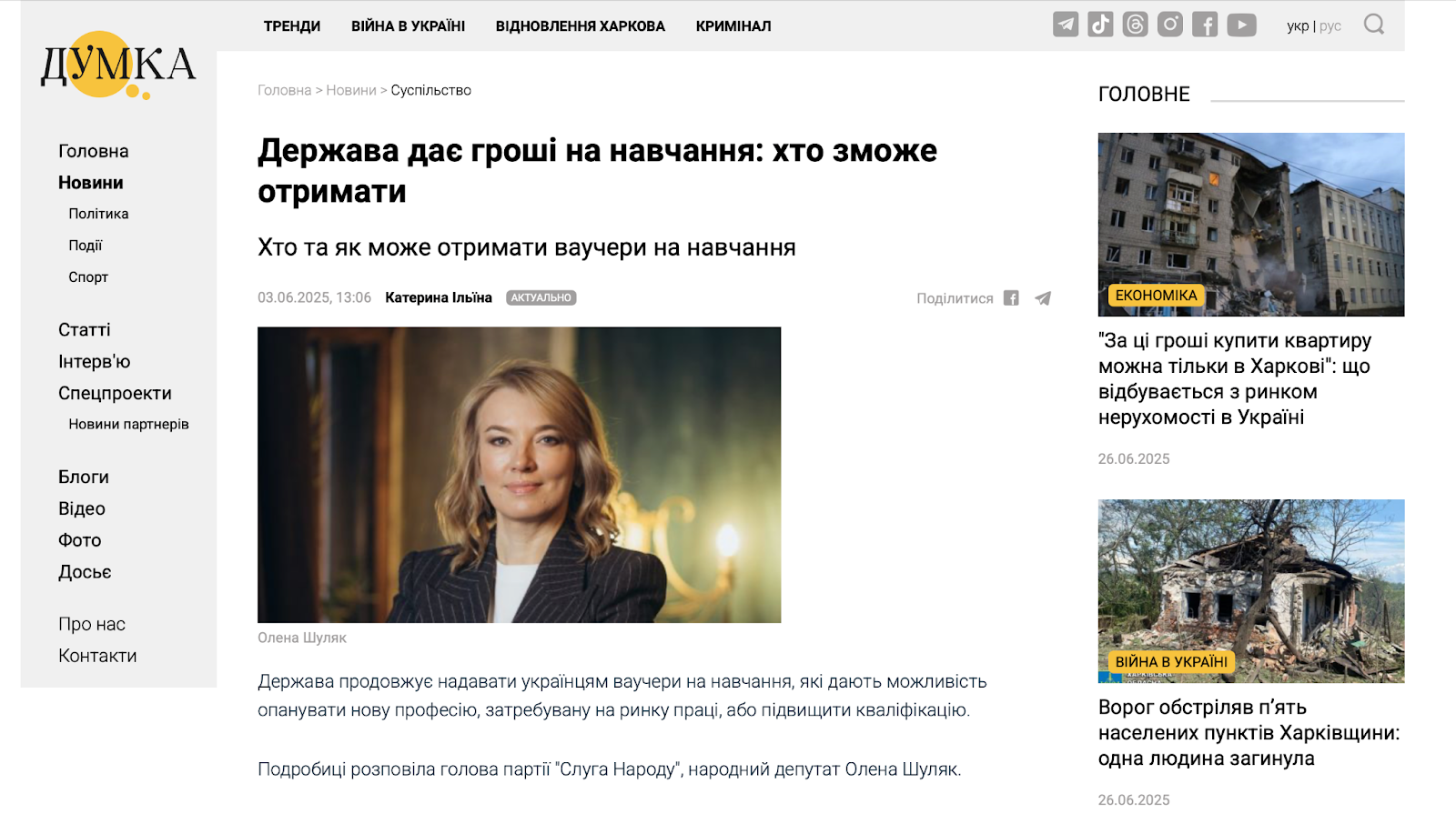Switch language to рус

(1330, 26)
